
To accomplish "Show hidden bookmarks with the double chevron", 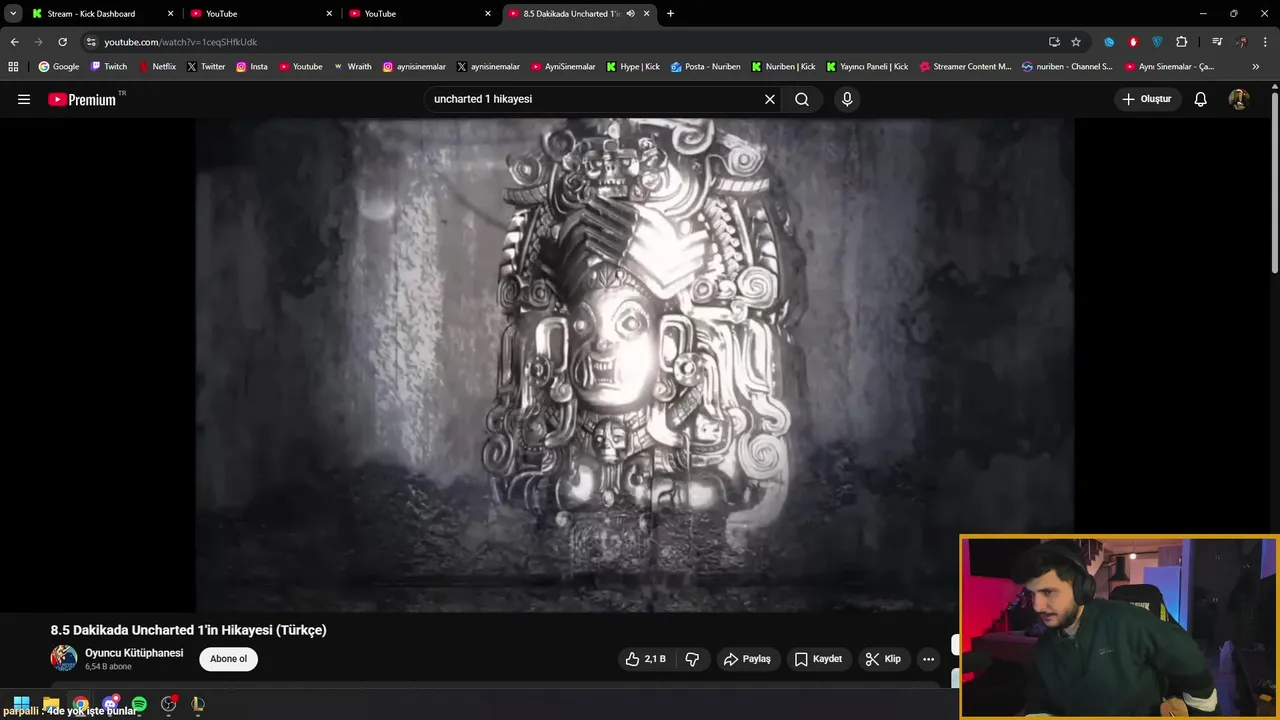I will pyautogui.click(x=1256, y=67).
